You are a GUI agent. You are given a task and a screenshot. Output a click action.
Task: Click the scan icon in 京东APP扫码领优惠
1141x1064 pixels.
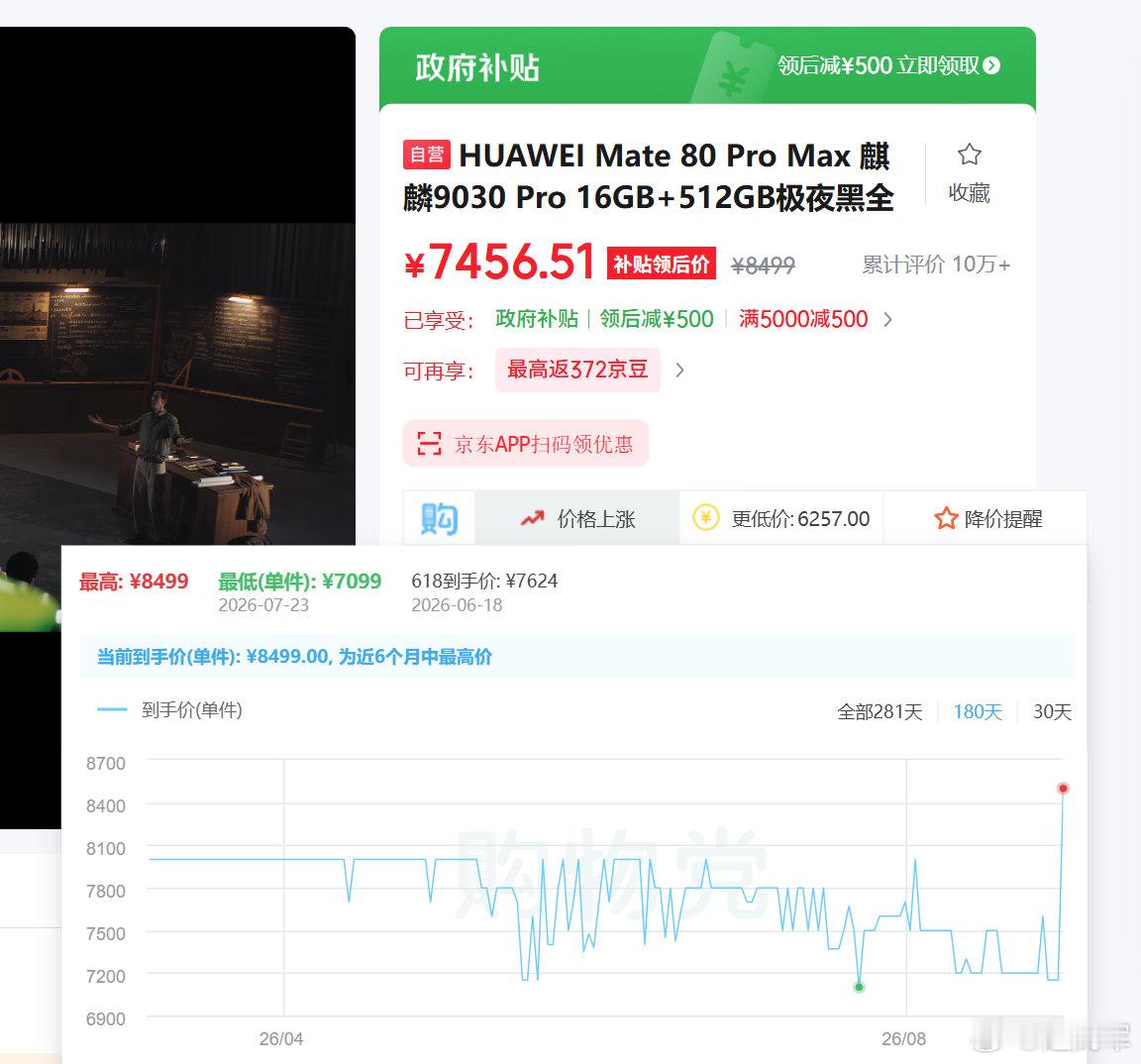click(429, 443)
